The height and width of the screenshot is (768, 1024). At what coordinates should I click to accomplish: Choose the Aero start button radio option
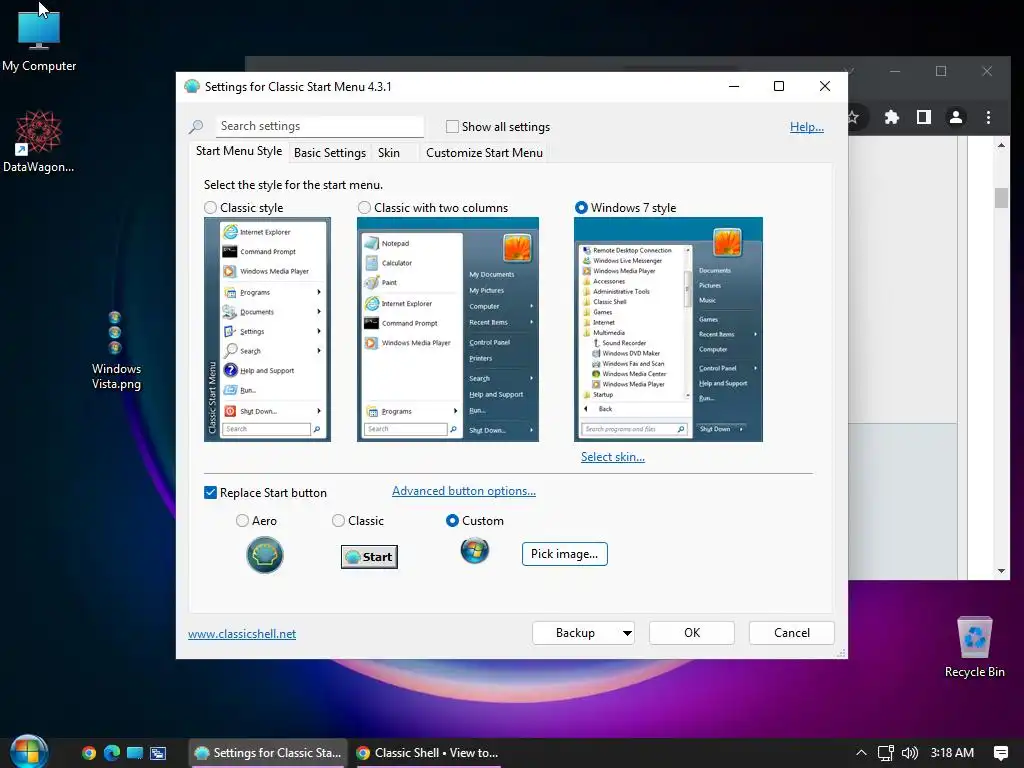[242, 520]
